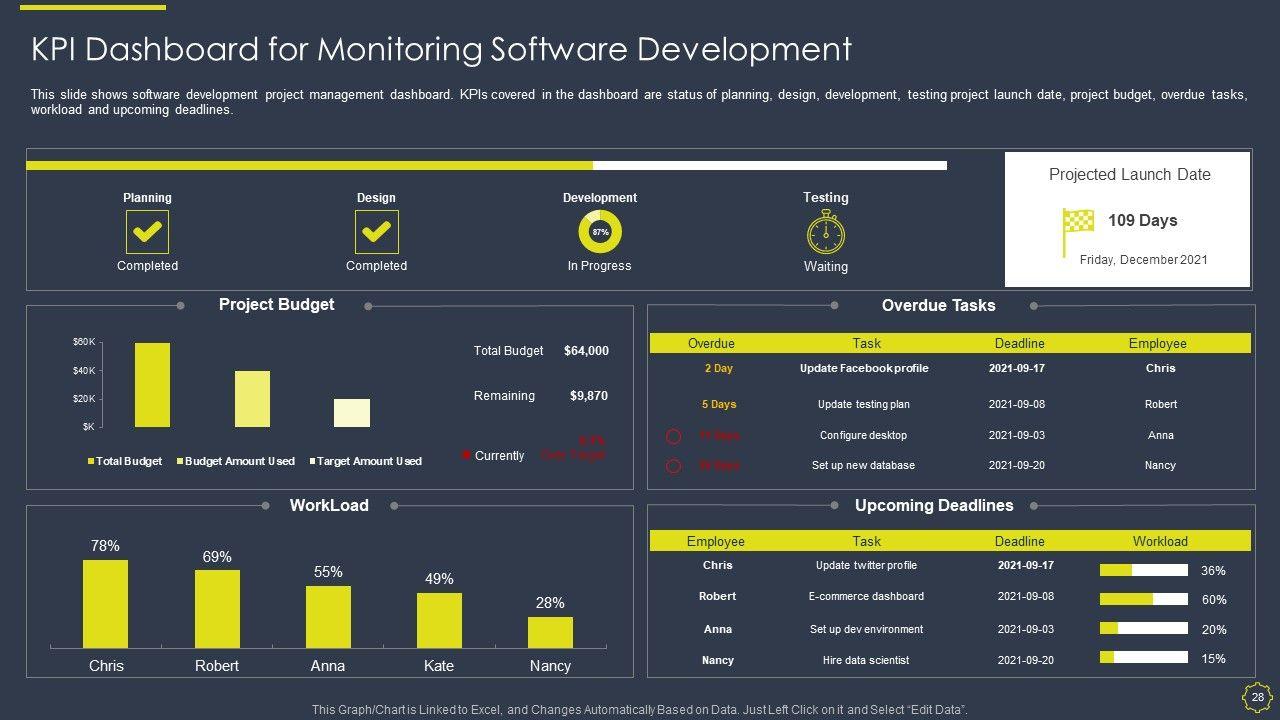Click the 2021-09-20 deadline for Hire data scientist
Image resolution: width=1280 pixels, height=720 pixels.
[1026, 661]
